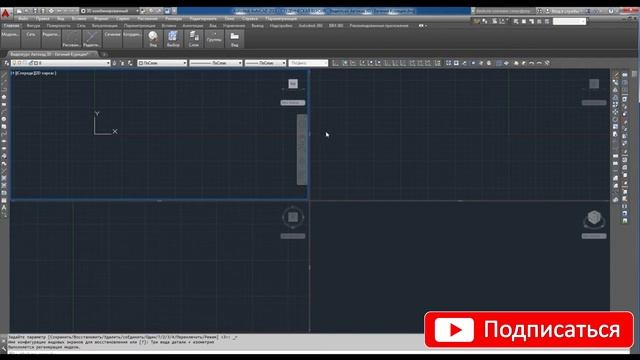640x360 pixels.
Task: Expand the Сечение ribbon panel
Action: (x=112, y=39)
